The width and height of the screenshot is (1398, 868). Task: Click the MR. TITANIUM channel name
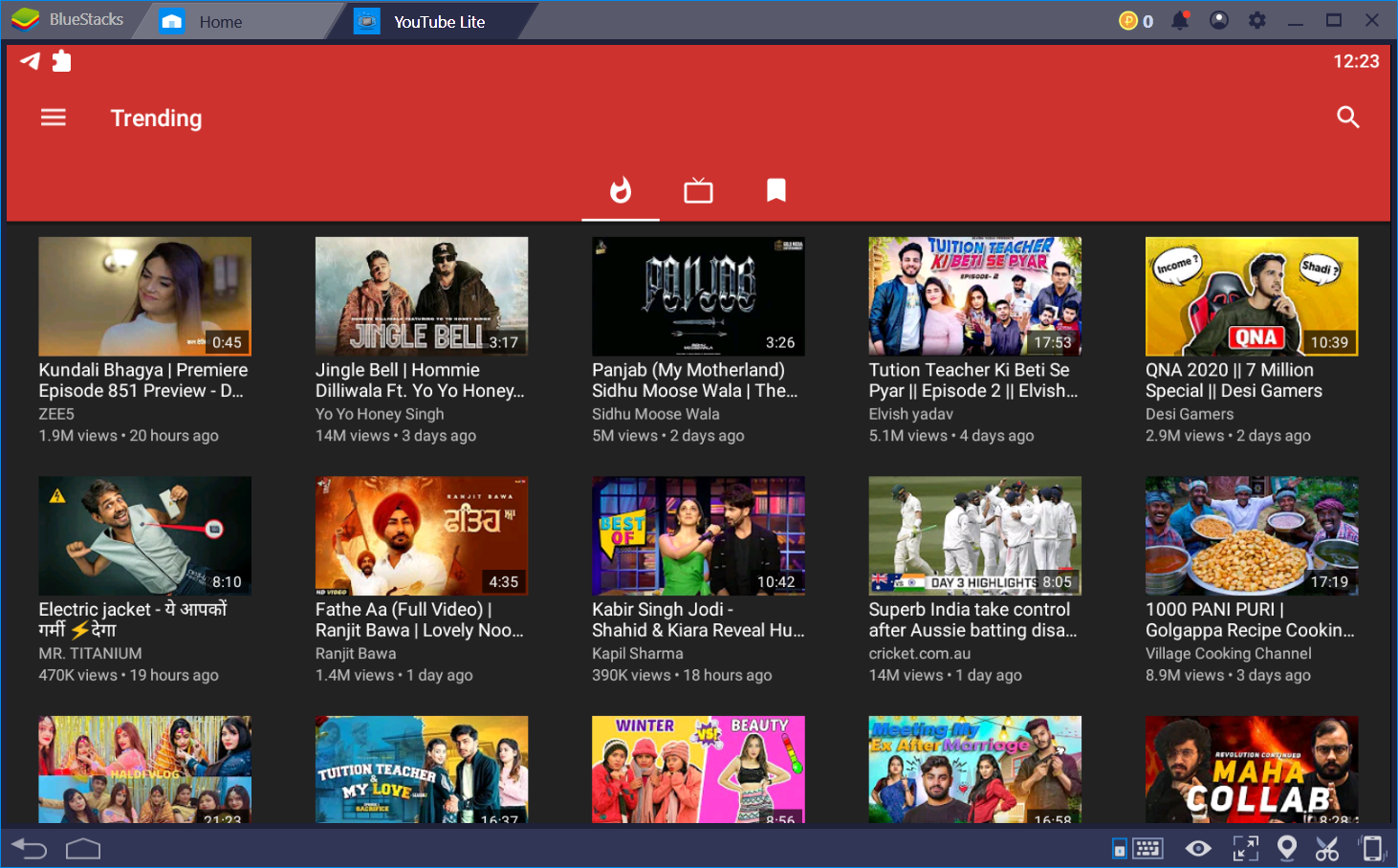point(90,654)
